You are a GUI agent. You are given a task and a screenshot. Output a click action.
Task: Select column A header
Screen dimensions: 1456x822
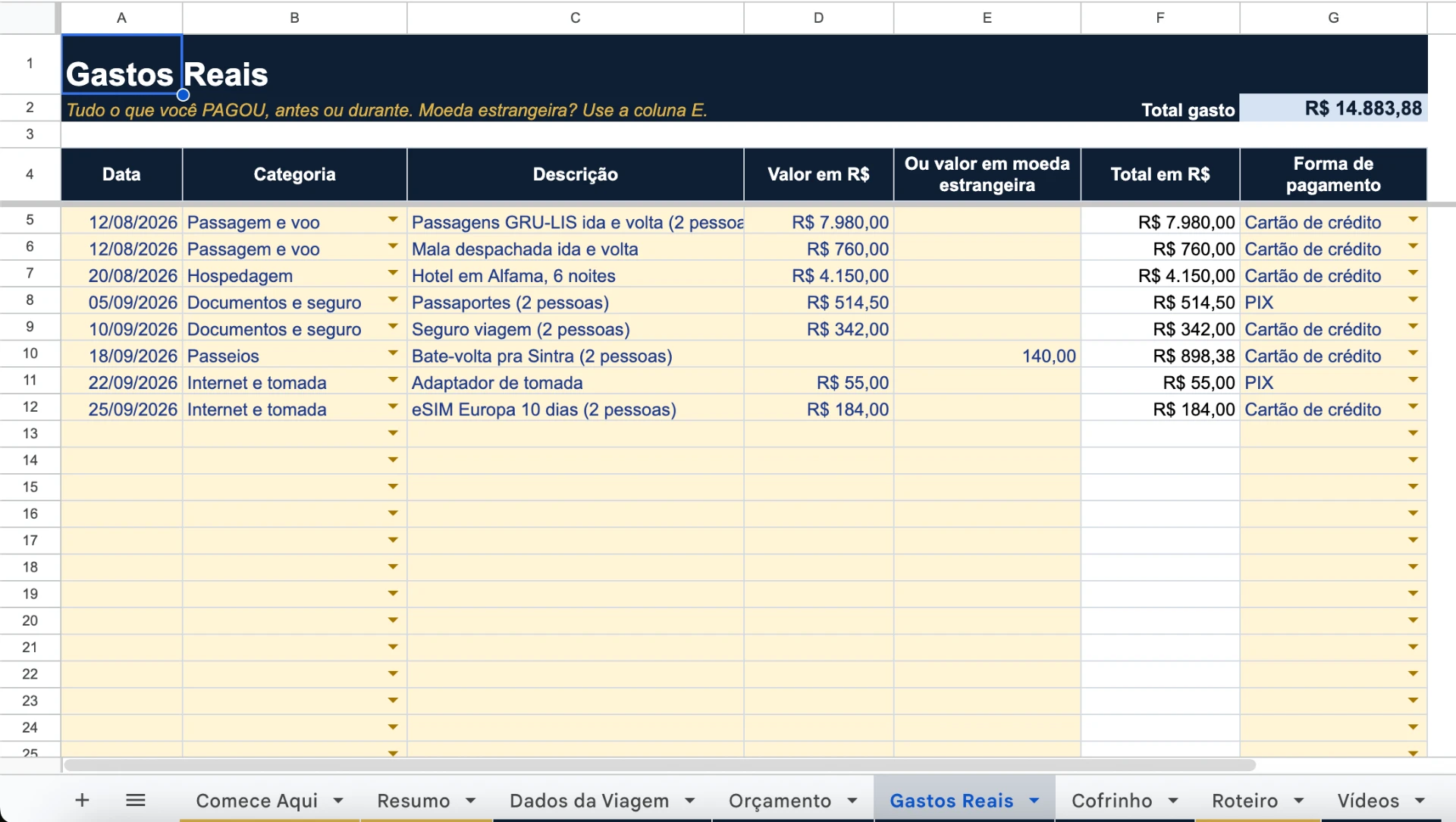coord(121,17)
